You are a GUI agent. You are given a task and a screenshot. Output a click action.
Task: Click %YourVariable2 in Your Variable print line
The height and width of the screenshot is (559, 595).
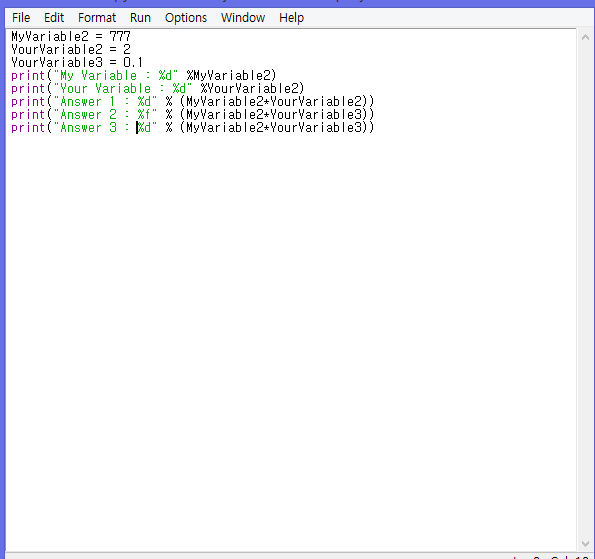(249, 88)
